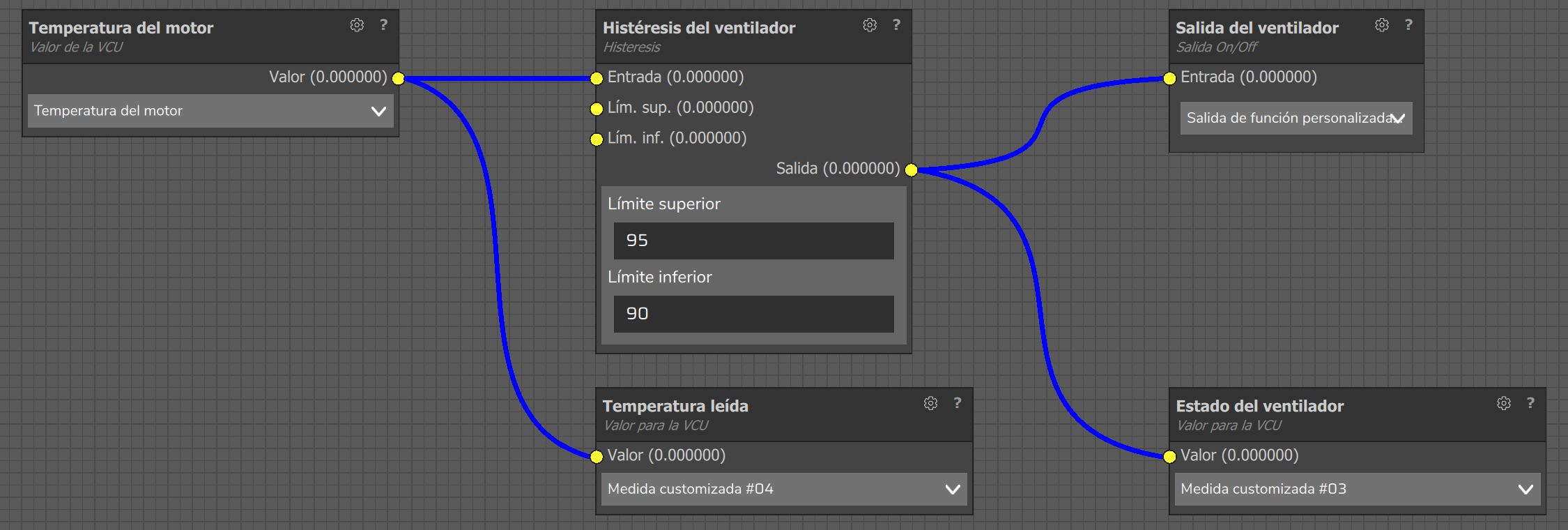Click the Valor port of Estado del ventilador
Image resolution: width=1568 pixels, height=530 pixels.
[x=1169, y=457]
